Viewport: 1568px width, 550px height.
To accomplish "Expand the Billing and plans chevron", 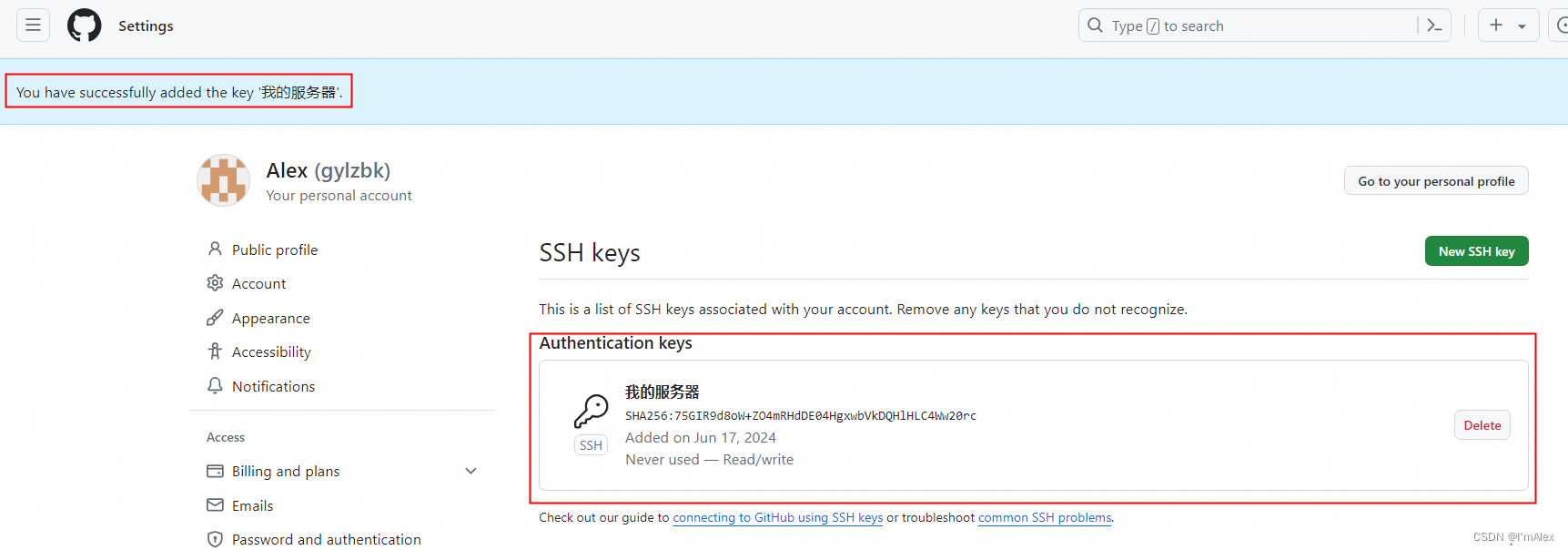I will (x=470, y=471).
